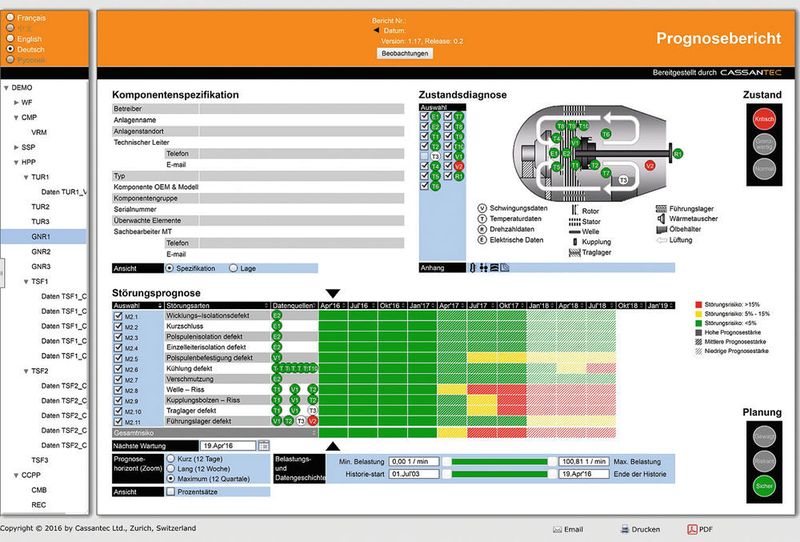Viewport: 800px width, 542px height.
Task: Click the middle grey light in Zustand panel
Action: (764, 144)
